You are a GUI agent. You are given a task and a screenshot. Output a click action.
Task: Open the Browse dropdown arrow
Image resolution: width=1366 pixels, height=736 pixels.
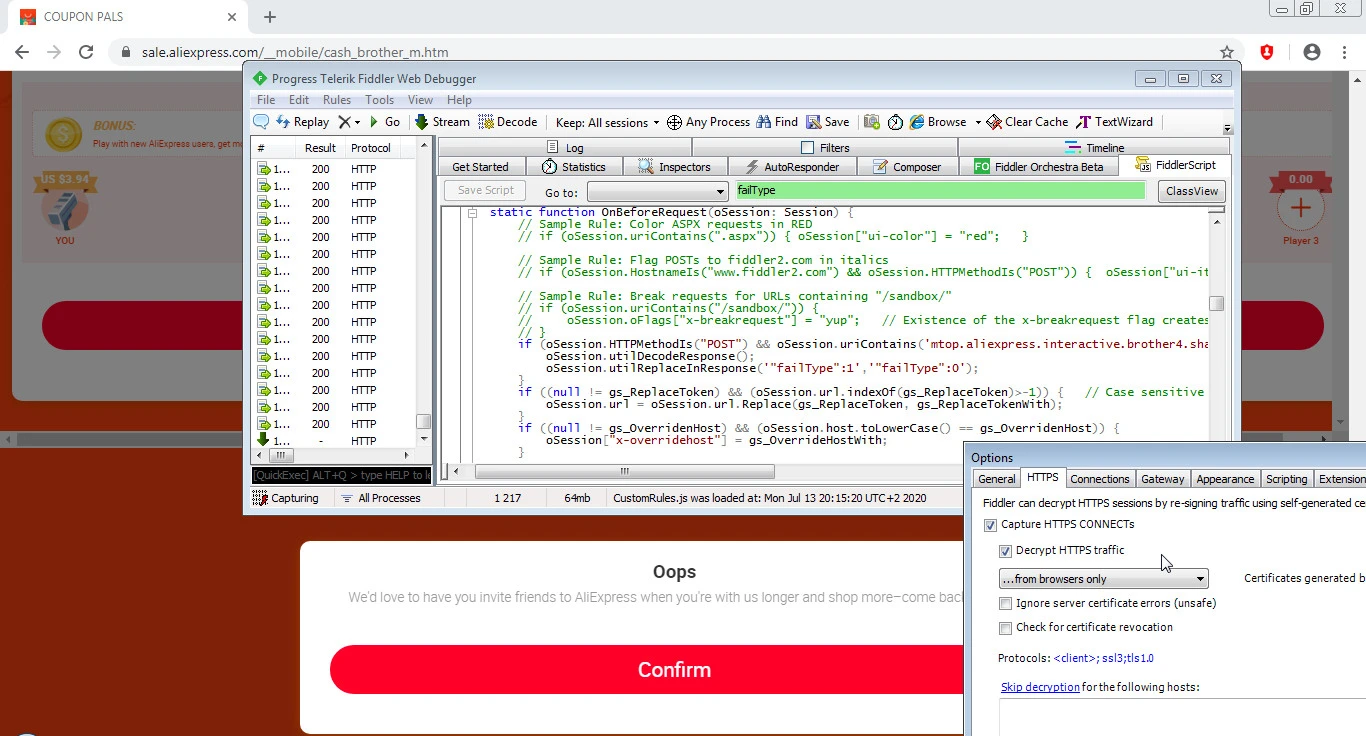(978, 122)
